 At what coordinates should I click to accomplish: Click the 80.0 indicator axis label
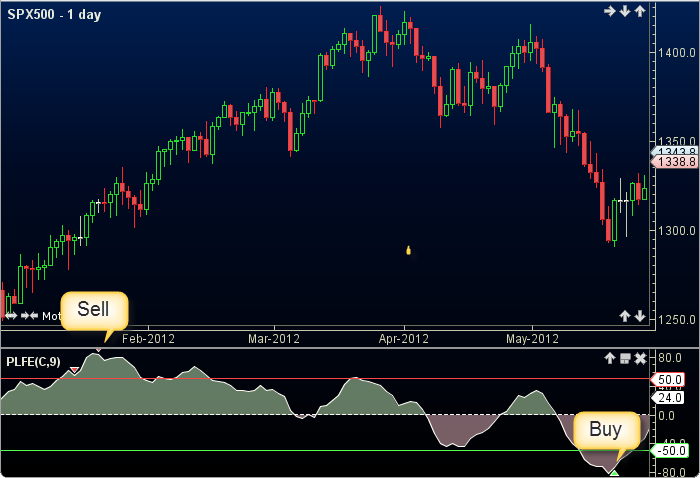coord(670,358)
